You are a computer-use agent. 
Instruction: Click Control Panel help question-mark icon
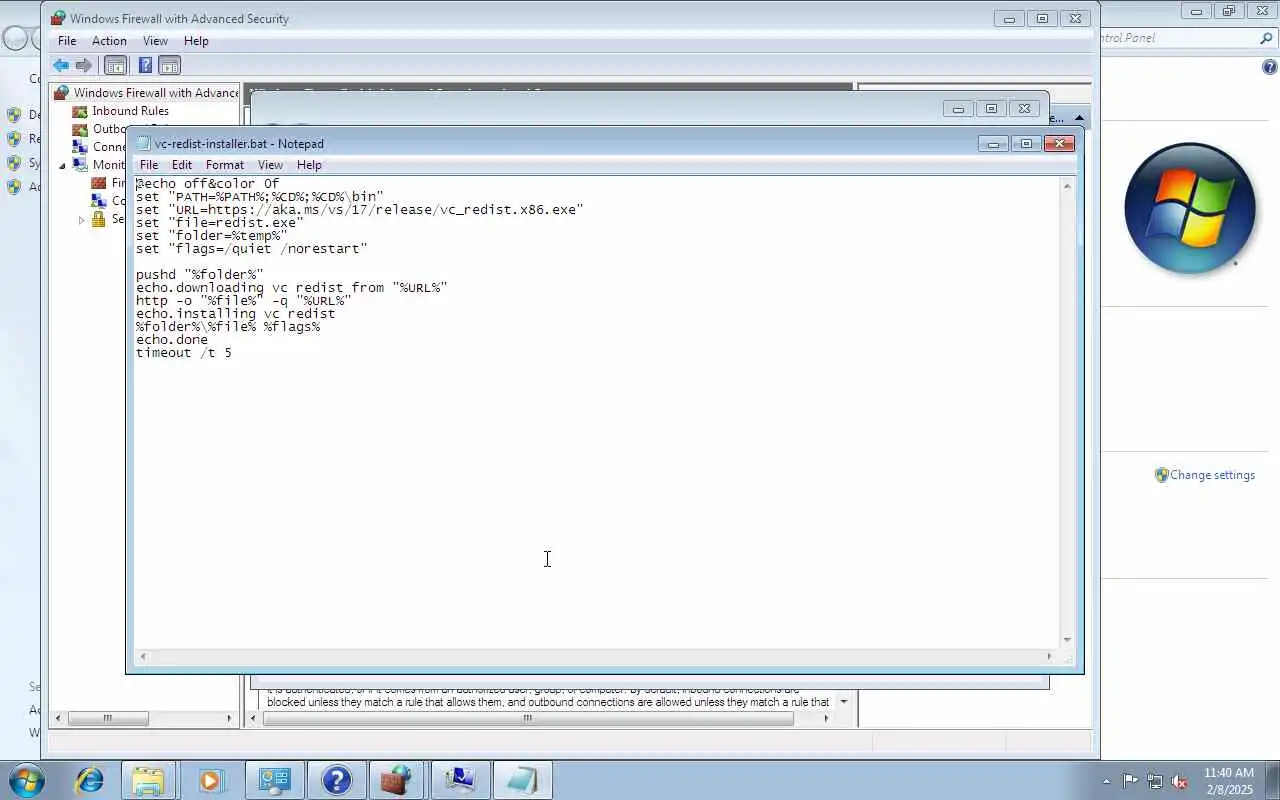pos(1270,67)
